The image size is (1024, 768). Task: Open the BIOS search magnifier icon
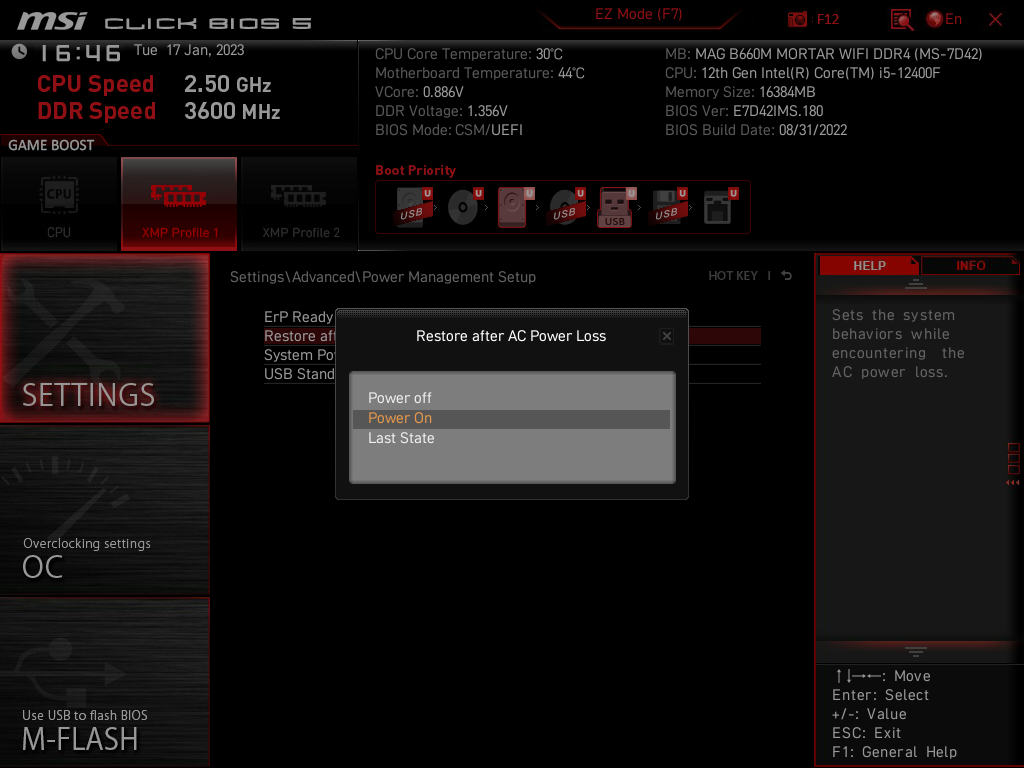point(902,20)
